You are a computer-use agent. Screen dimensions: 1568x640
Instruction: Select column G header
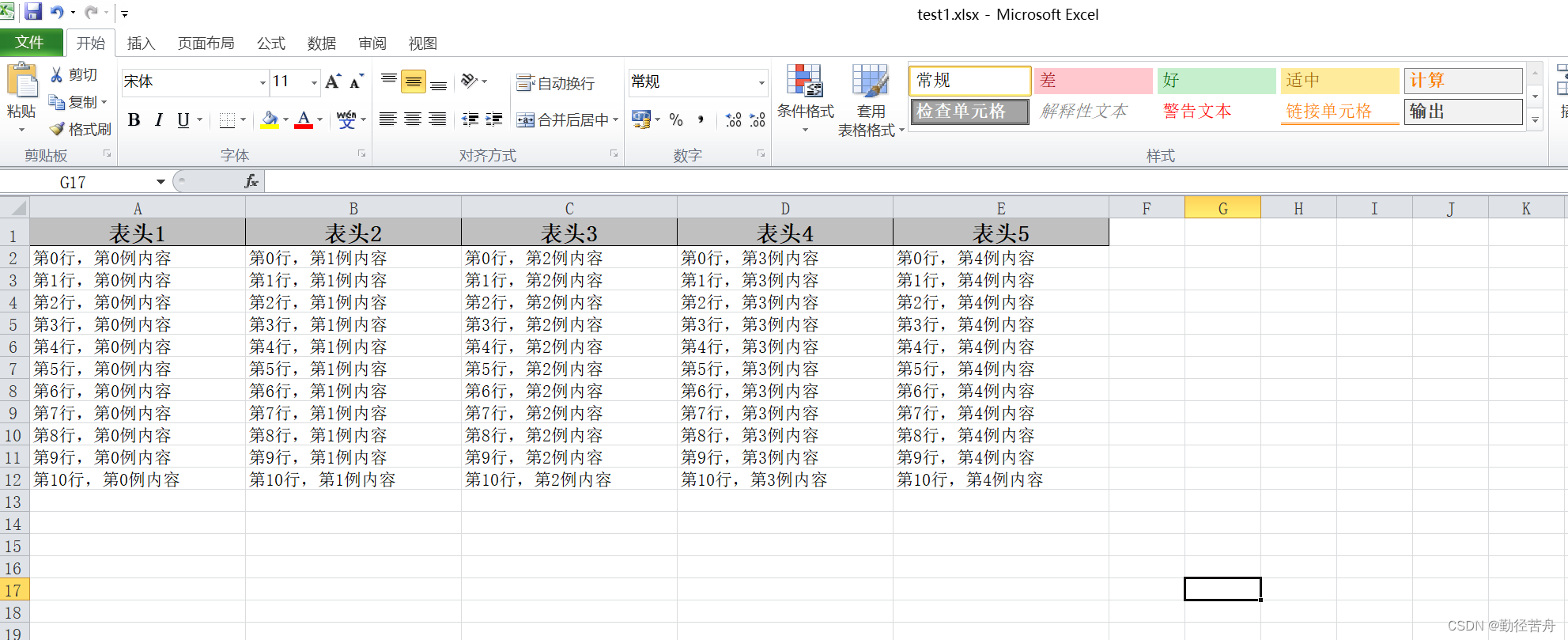click(x=1222, y=208)
